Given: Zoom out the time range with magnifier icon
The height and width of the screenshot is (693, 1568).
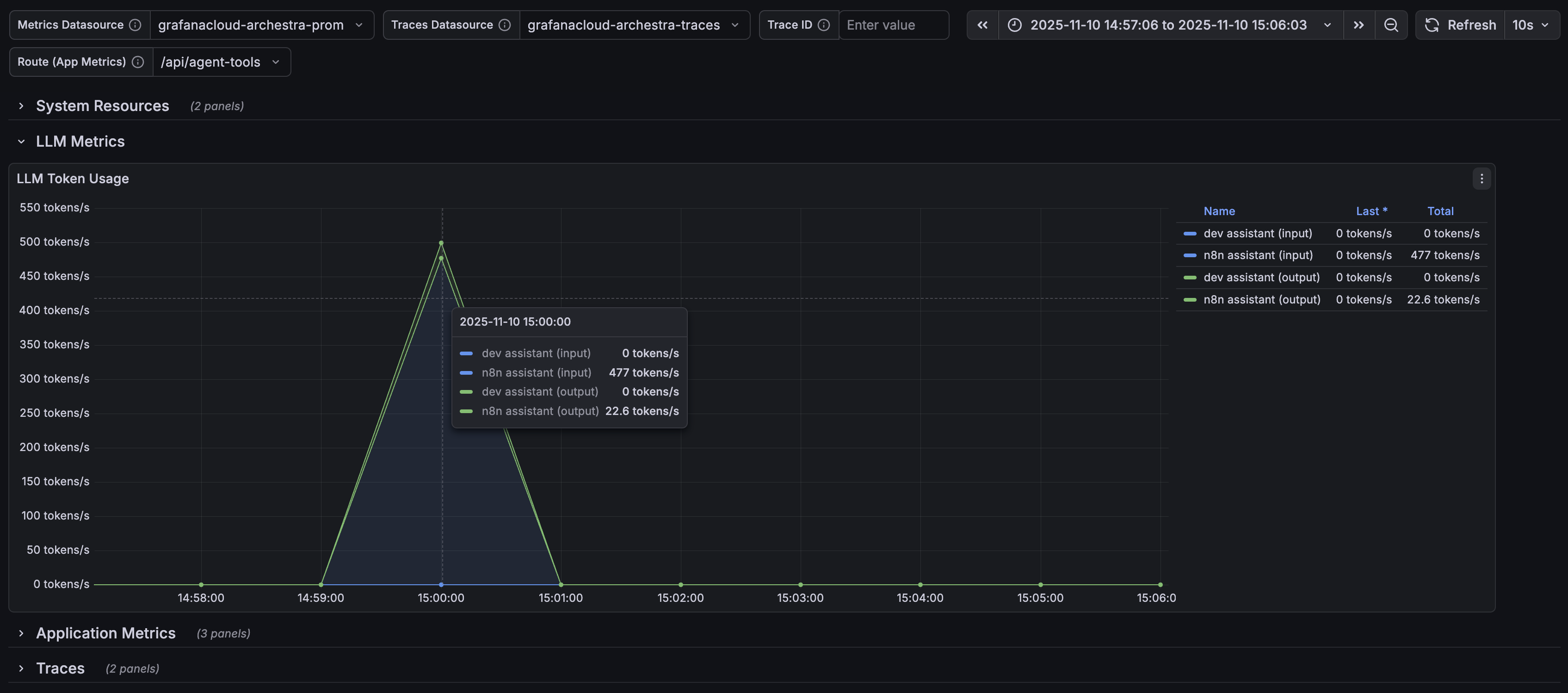Looking at the screenshot, I should [x=1391, y=25].
